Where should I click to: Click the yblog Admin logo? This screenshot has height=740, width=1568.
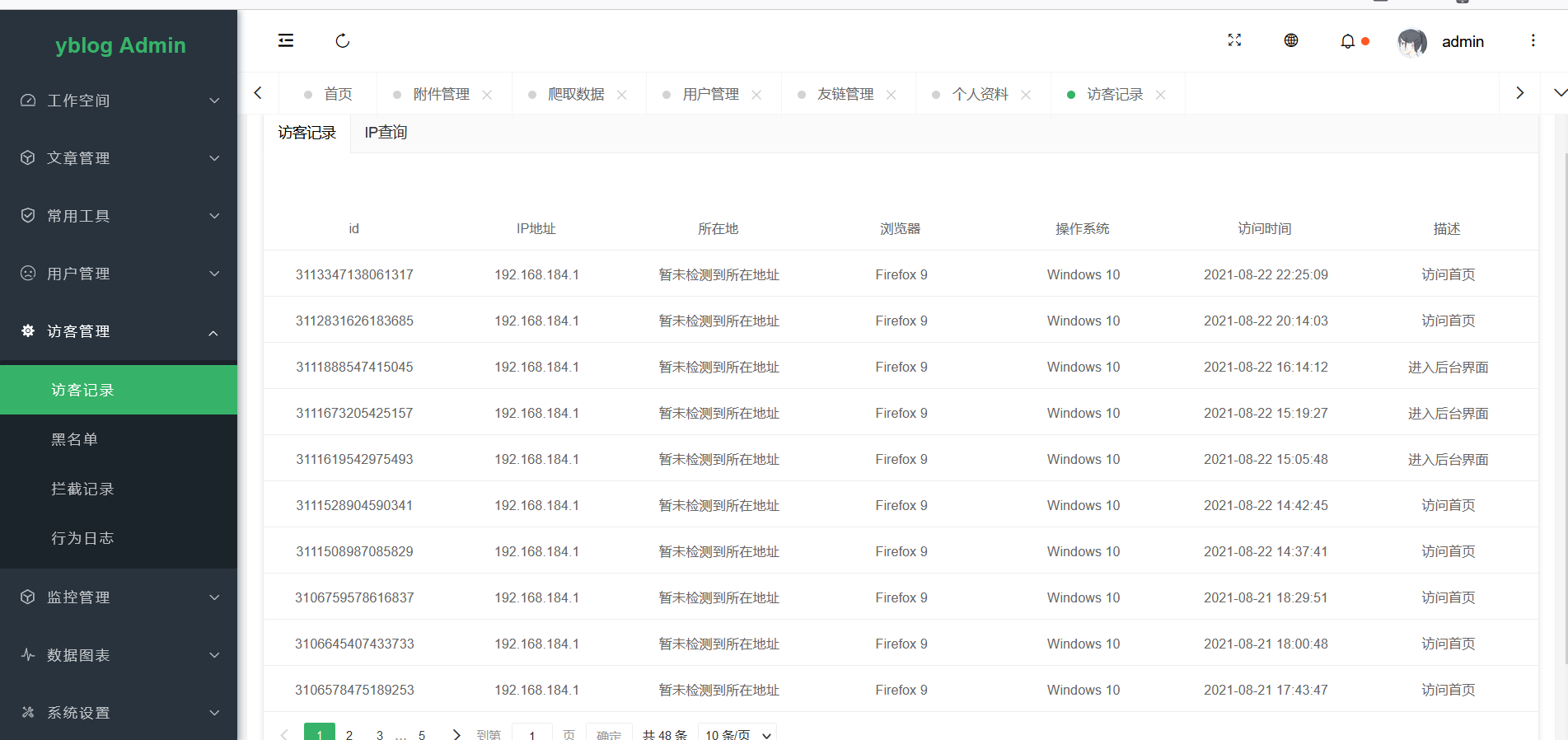[120, 45]
